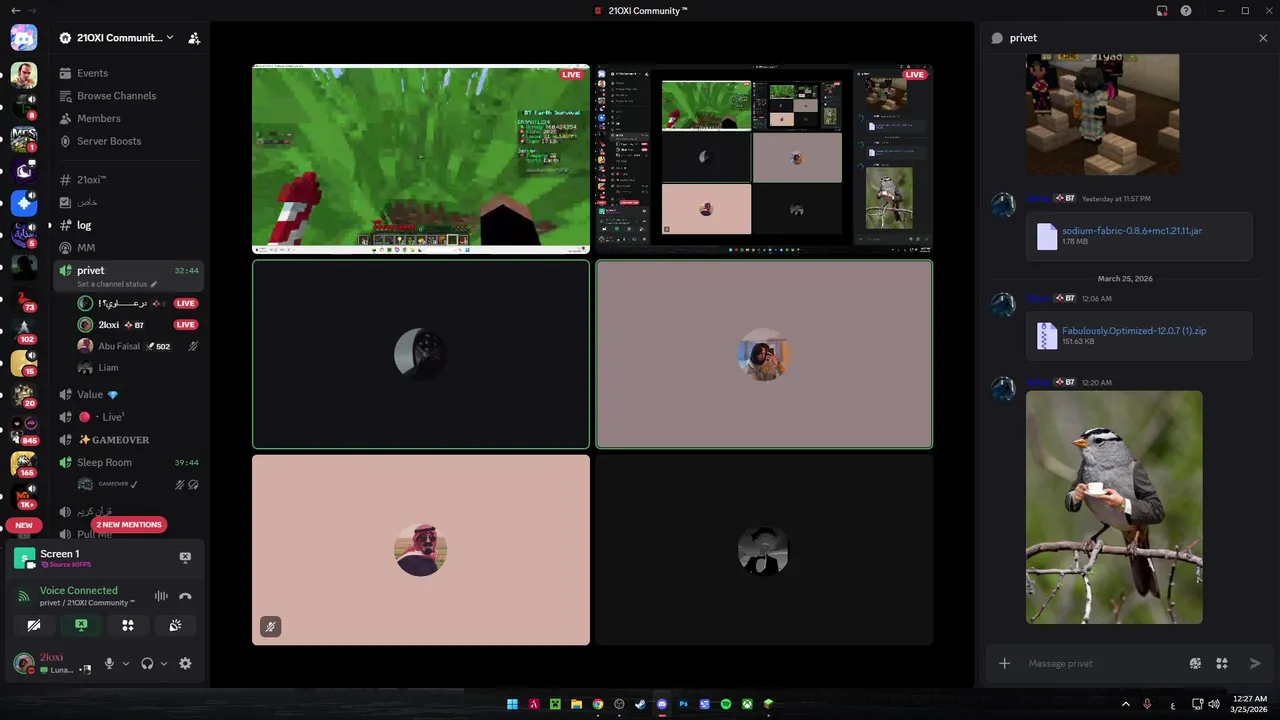Turn on camera in voice panel
The image size is (1280, 720).
(34, 626)
